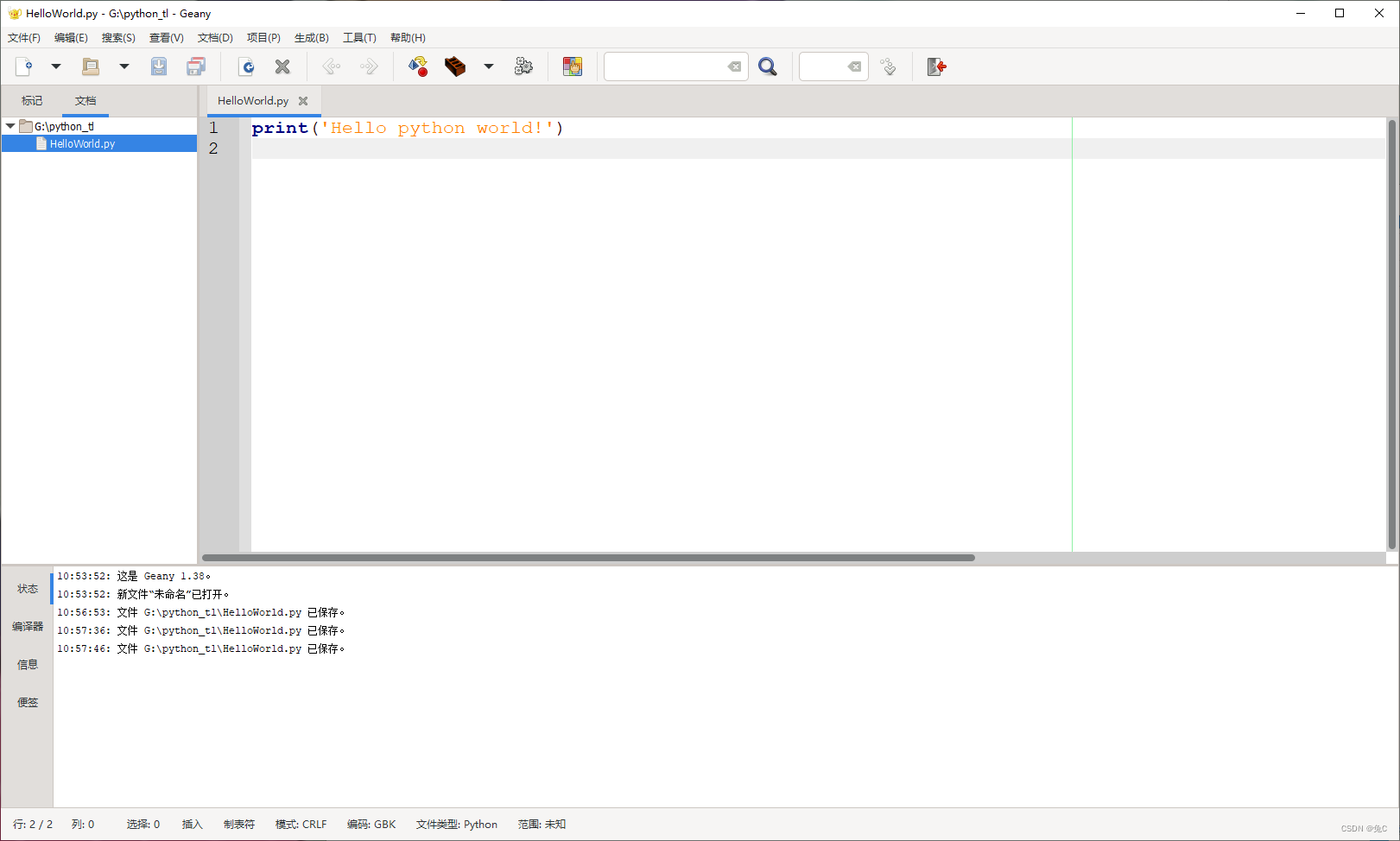Show the 状态 message tab
The width and height of the screenshot is (1400, 841).
coord(28,589)
